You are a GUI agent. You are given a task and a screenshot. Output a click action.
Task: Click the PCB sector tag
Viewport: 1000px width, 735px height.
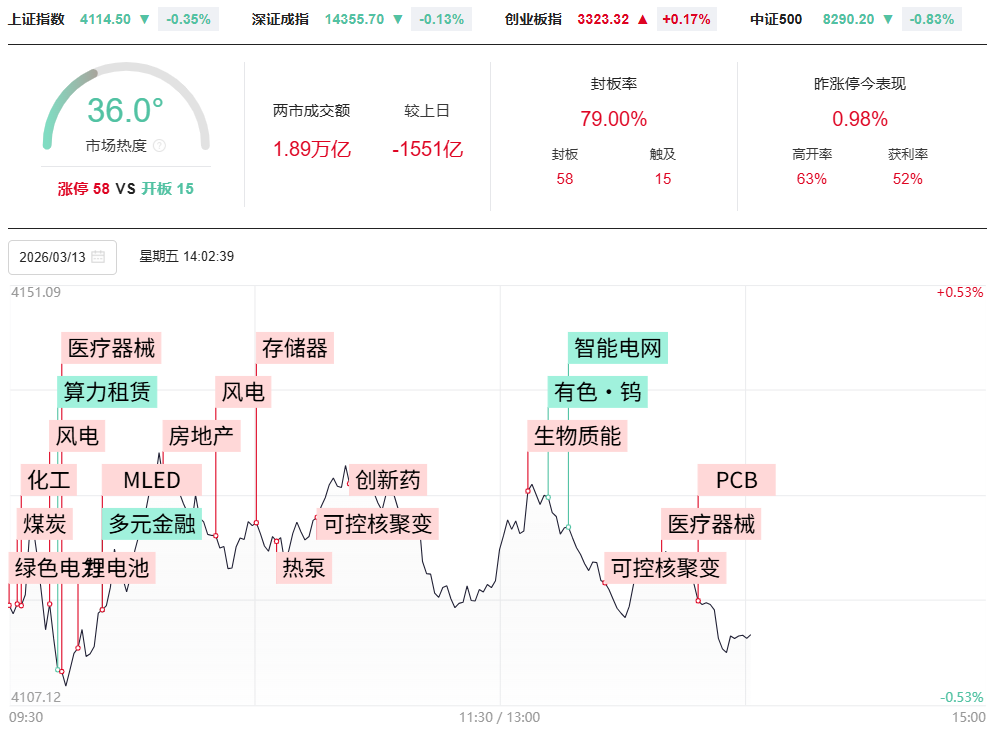pyautogui.click(x=736, y=480)
